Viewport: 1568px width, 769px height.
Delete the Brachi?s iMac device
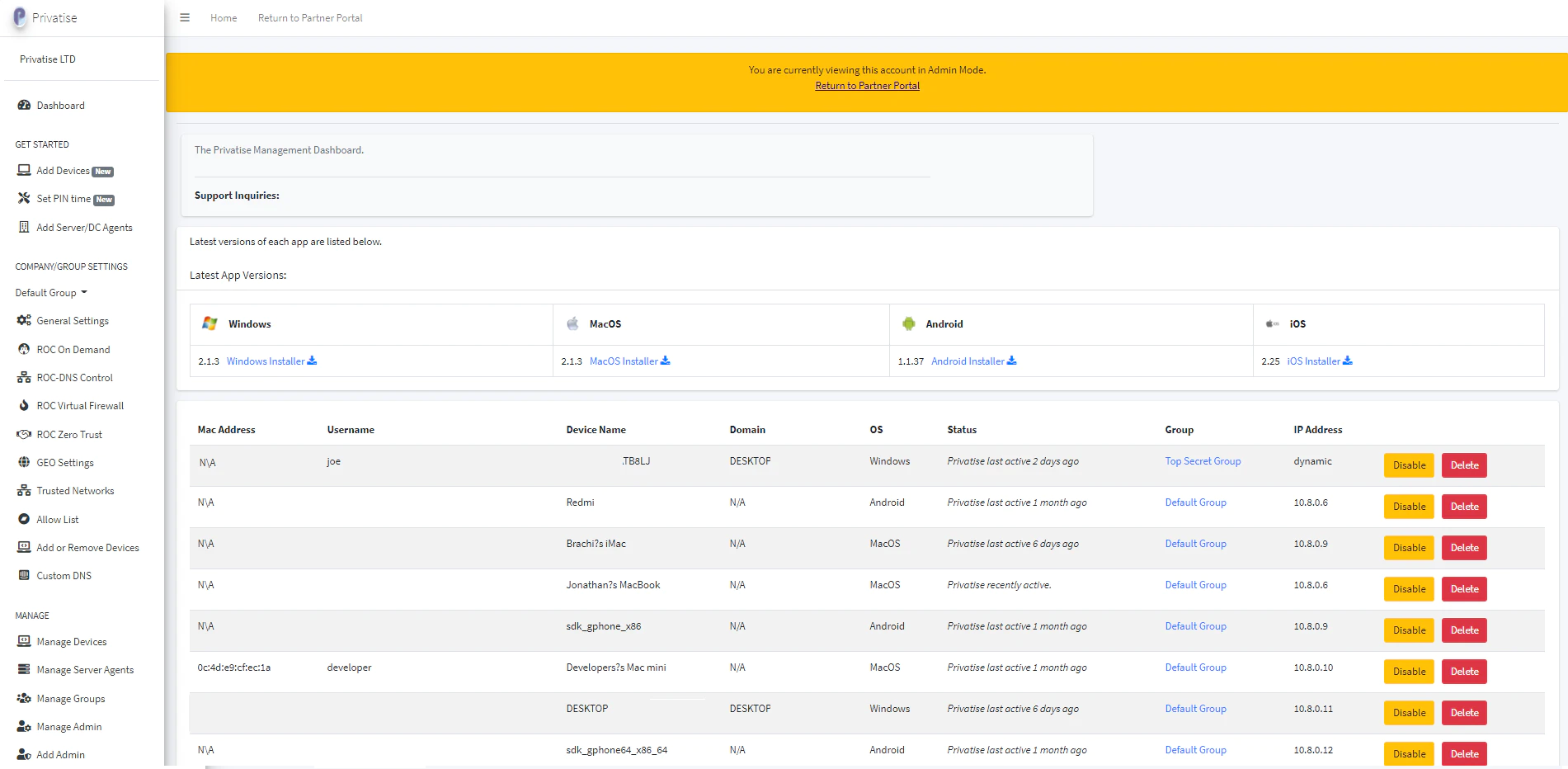click(x=1464, y=548)
